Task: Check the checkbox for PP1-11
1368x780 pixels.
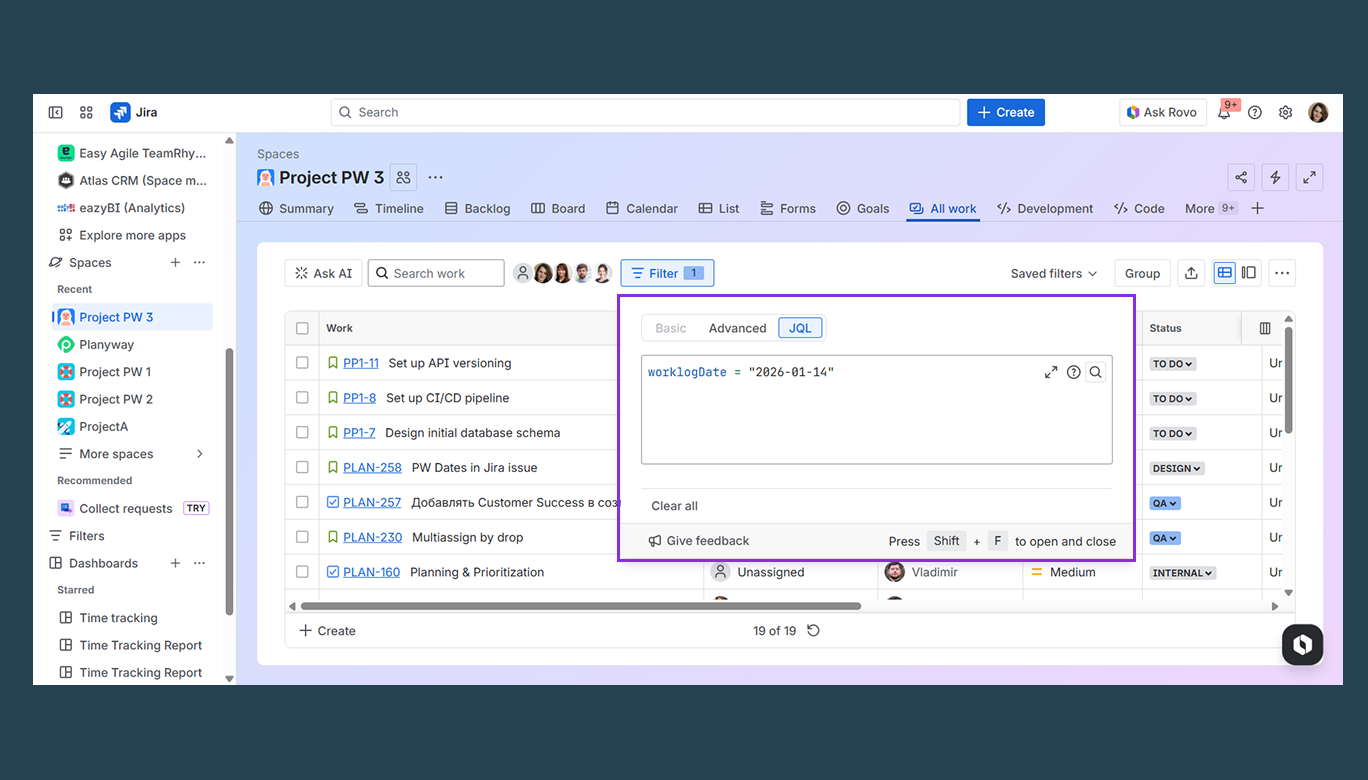Action: tap(301, 362)
